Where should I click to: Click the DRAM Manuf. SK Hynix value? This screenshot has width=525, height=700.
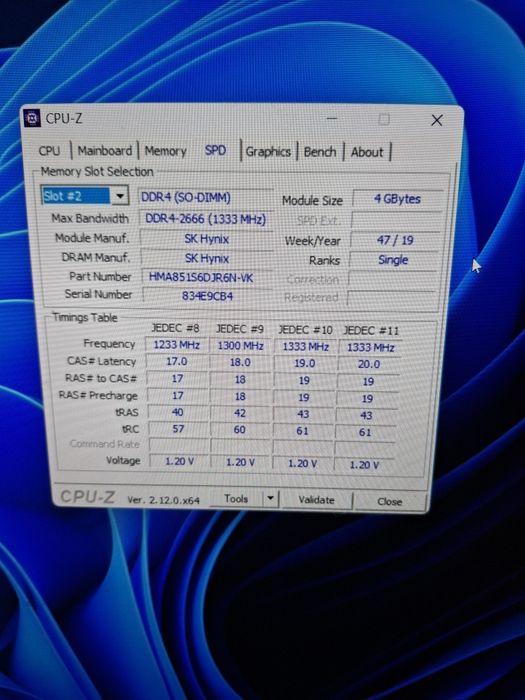(207, 258)
